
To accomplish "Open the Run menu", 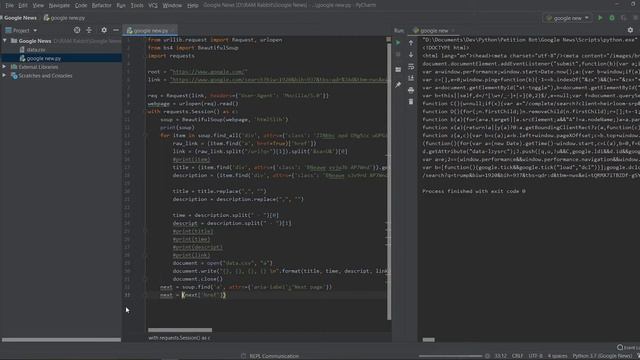I will (121, 5).
